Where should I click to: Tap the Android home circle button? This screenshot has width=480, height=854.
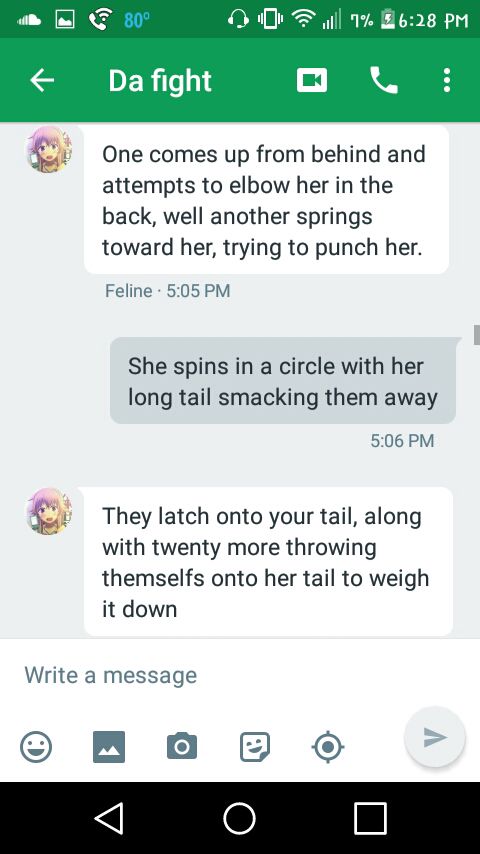(x=240, y=818)
